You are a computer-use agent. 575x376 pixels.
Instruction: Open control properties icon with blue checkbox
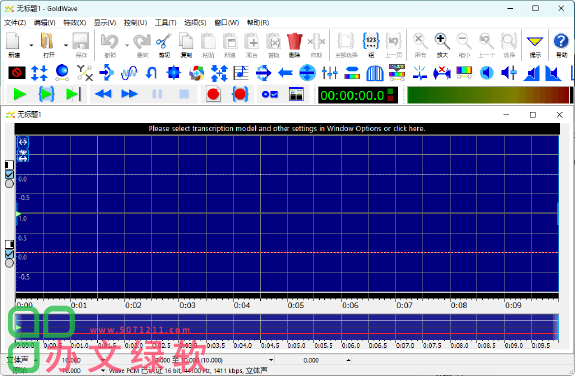(x=270, y=95)
